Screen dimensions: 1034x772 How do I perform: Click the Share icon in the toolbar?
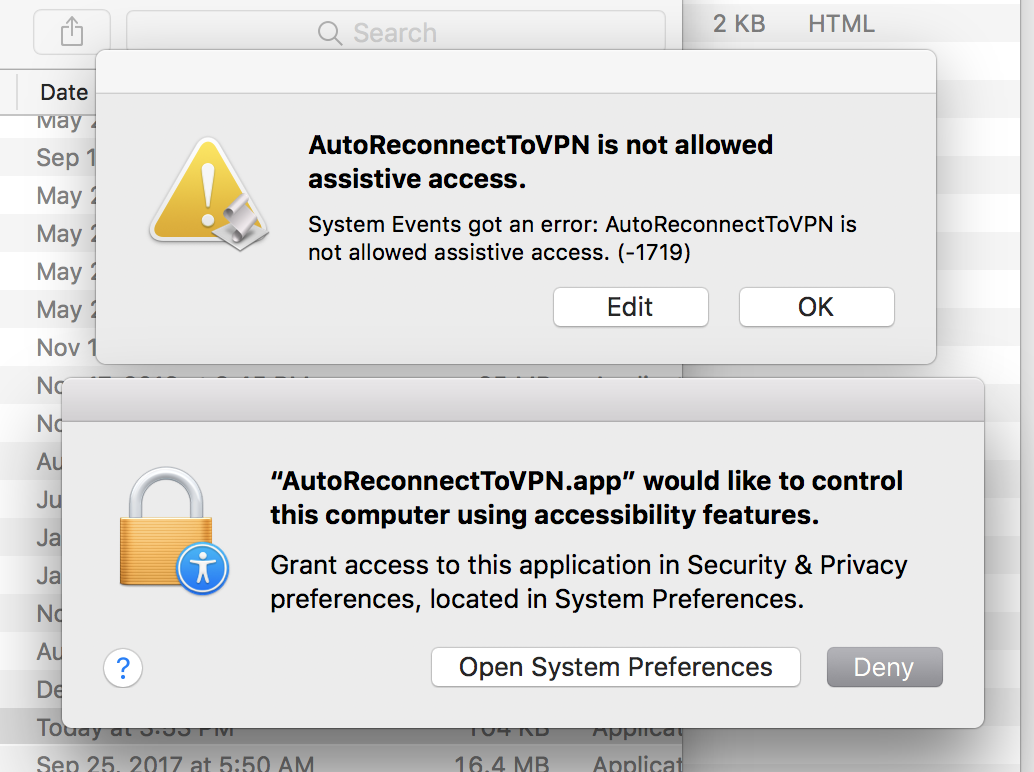(x=70, y=32)
